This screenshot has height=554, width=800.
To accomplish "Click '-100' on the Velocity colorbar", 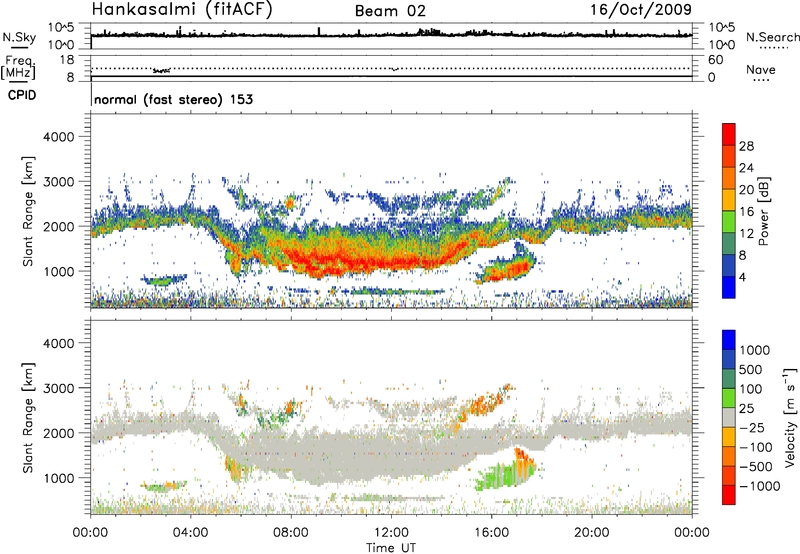I will [756, 447].
